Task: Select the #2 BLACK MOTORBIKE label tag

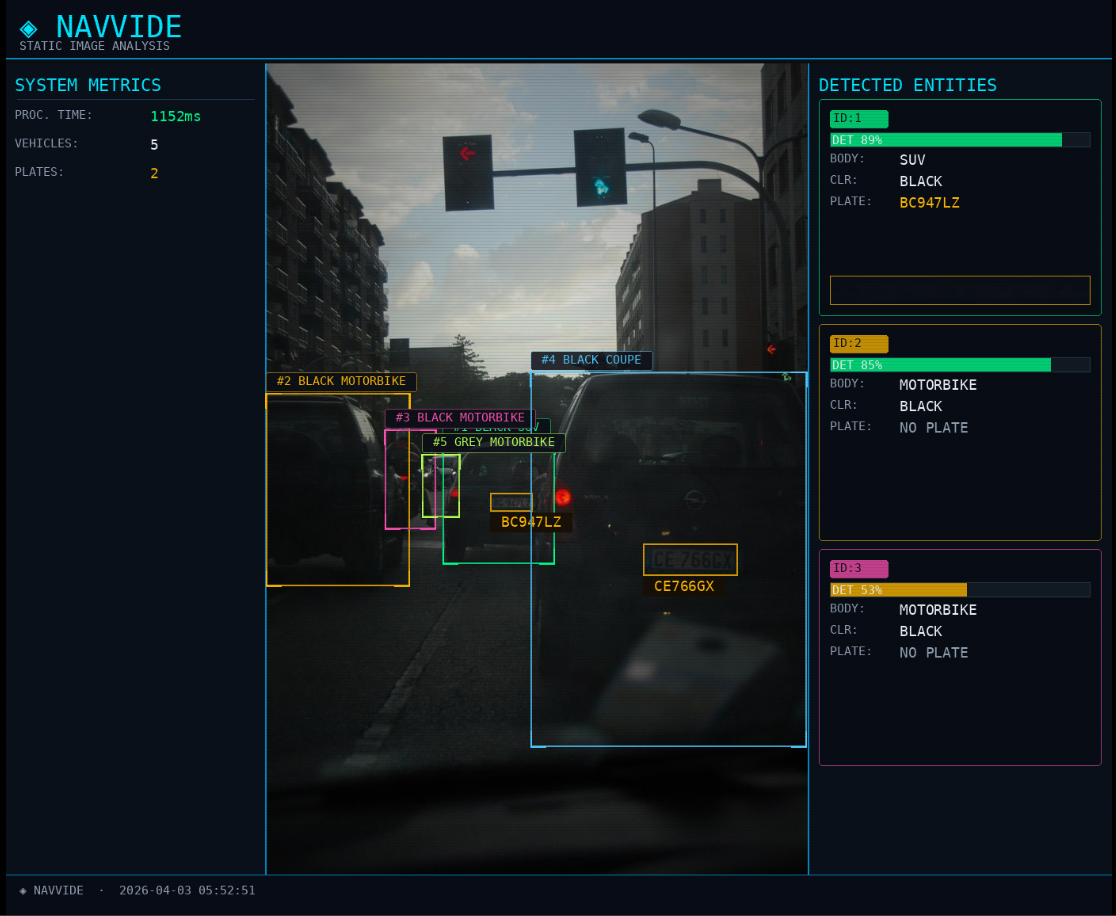Action: click(341, 382)
